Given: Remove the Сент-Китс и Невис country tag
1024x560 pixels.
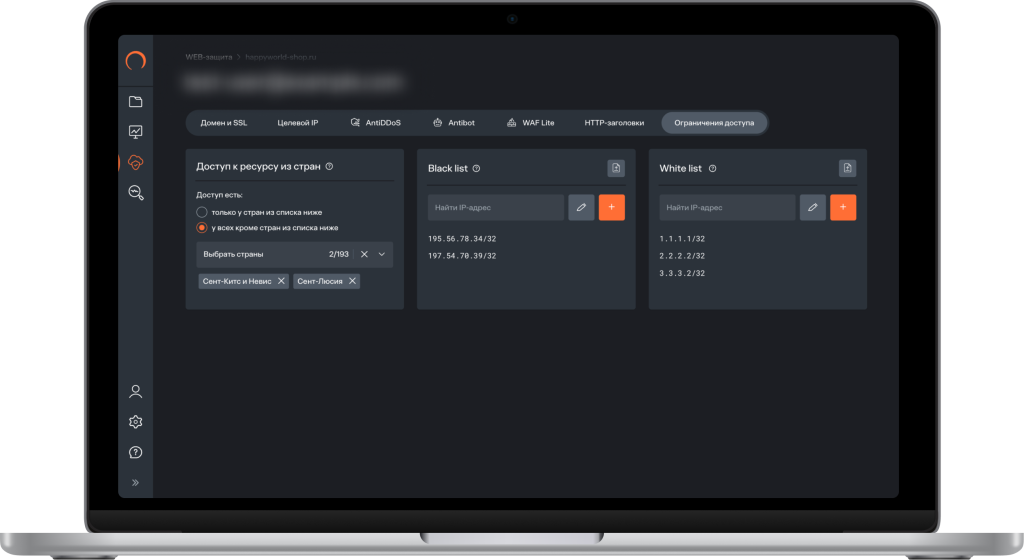Looking at the screenshot, I should (x=281, y=281).
